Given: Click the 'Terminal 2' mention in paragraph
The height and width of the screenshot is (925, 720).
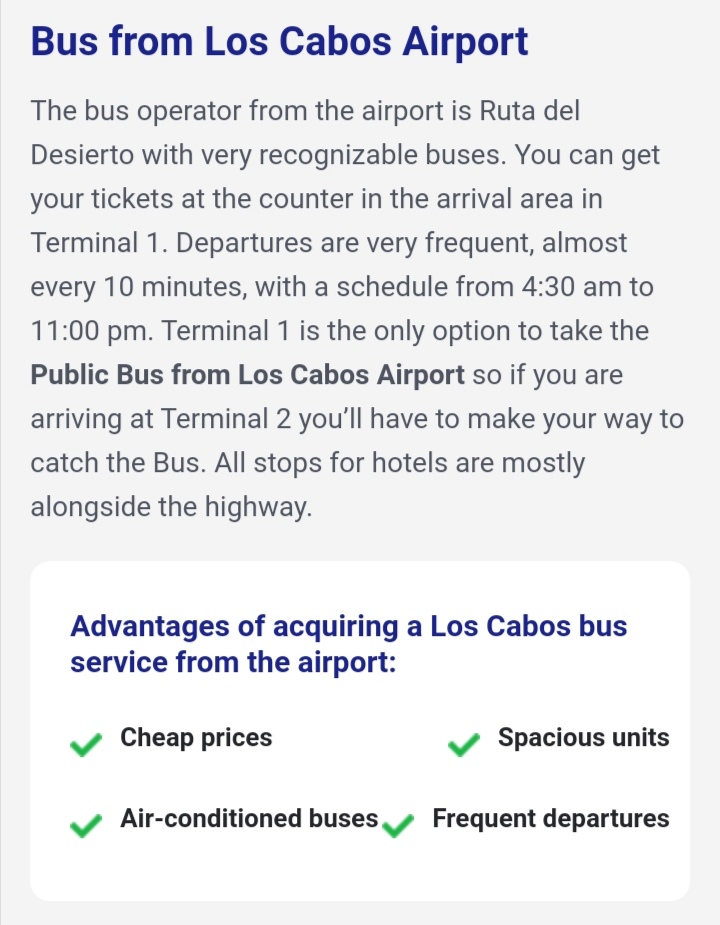Looking at the screenshot, I should [225, 419].
